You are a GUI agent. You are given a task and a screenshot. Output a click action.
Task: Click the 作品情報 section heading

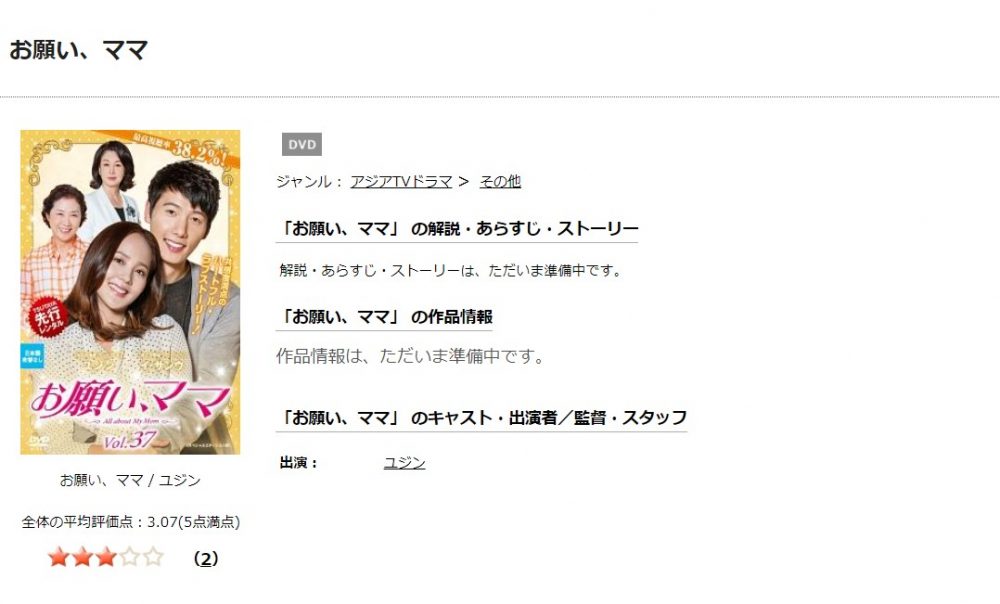click(386, 316)
